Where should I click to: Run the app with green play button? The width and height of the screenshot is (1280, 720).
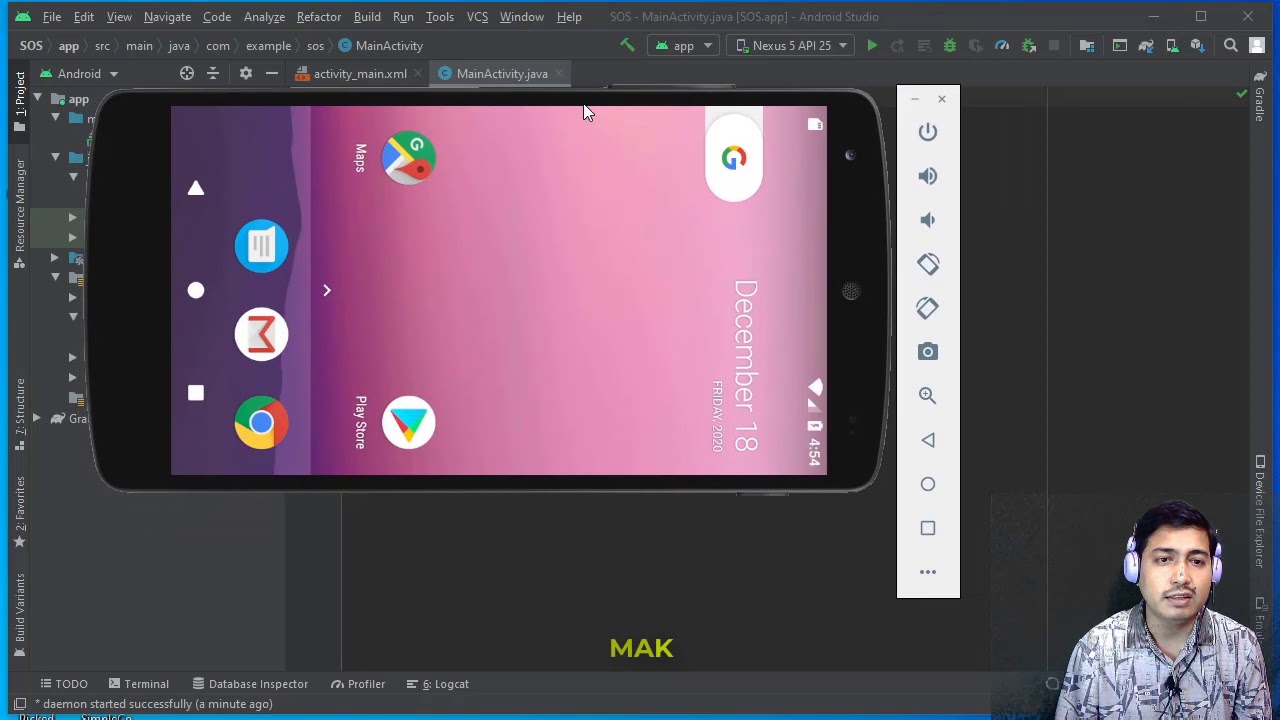coord(872,45)
